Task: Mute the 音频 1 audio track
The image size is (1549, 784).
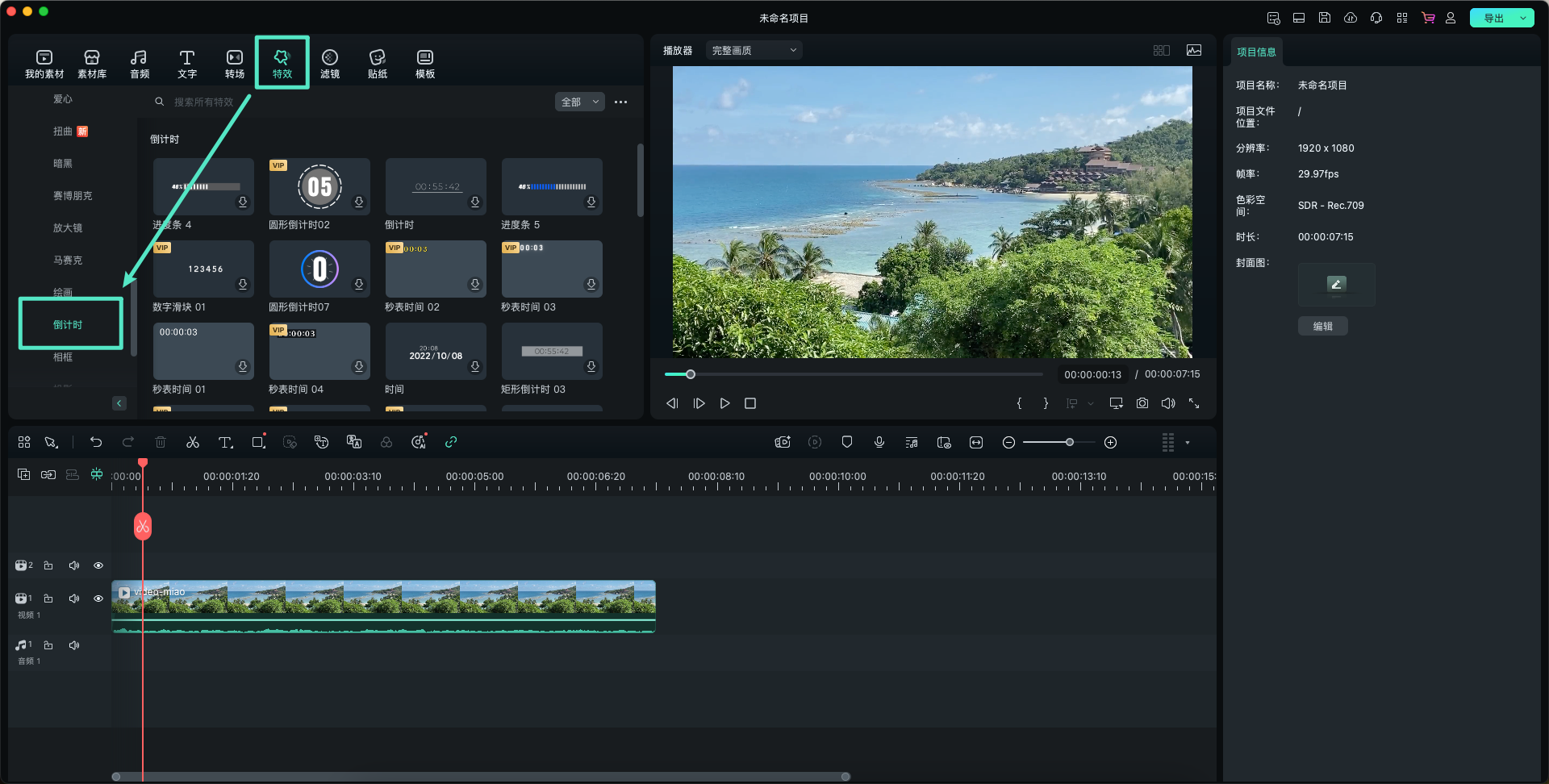Action: coord(74,645)
